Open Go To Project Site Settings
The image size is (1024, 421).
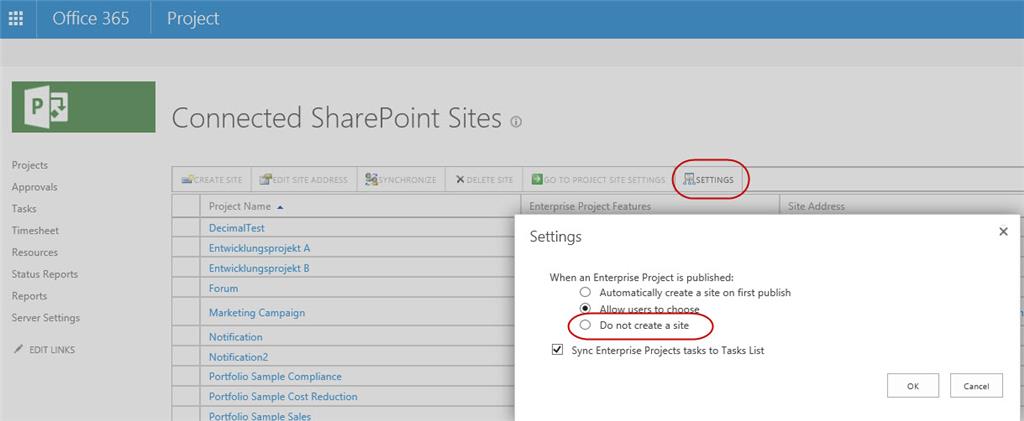point(598,179)
